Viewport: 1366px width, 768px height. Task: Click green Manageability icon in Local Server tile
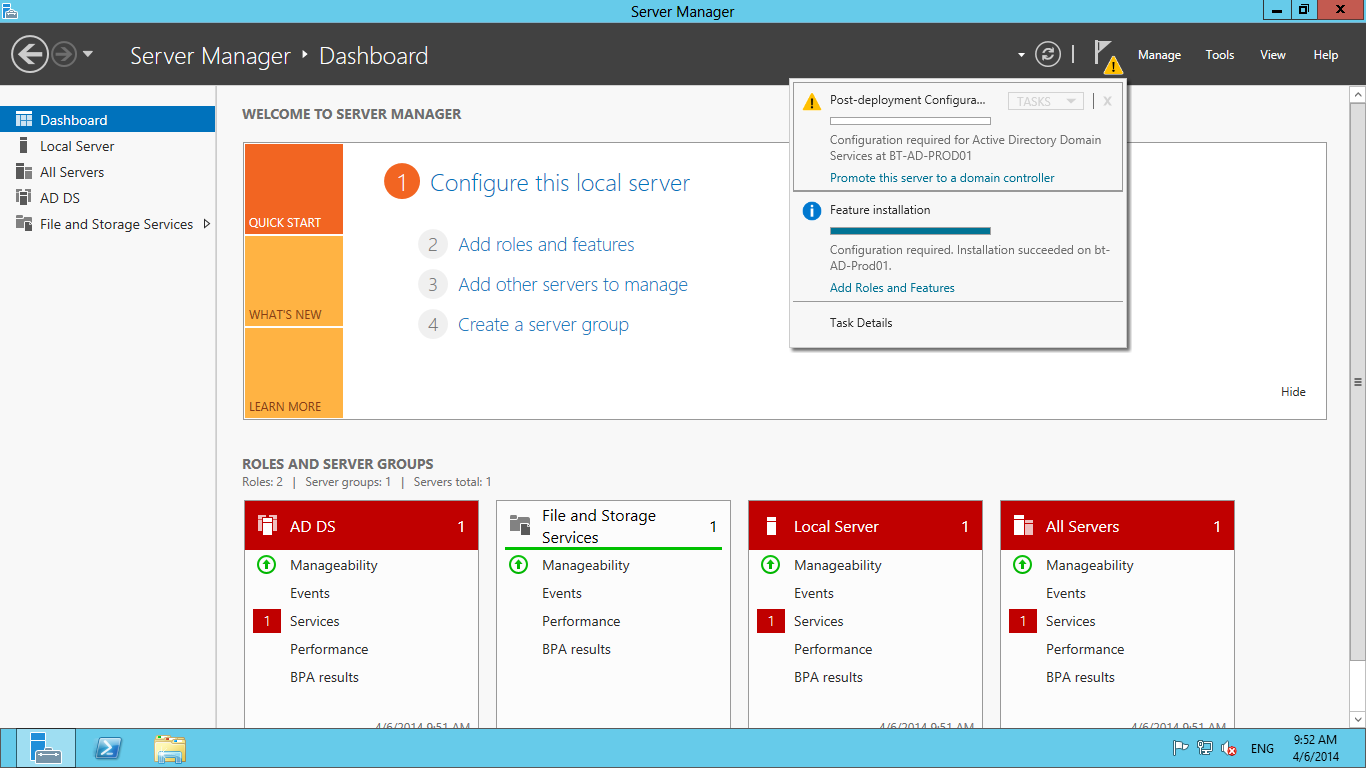[770, 565]
